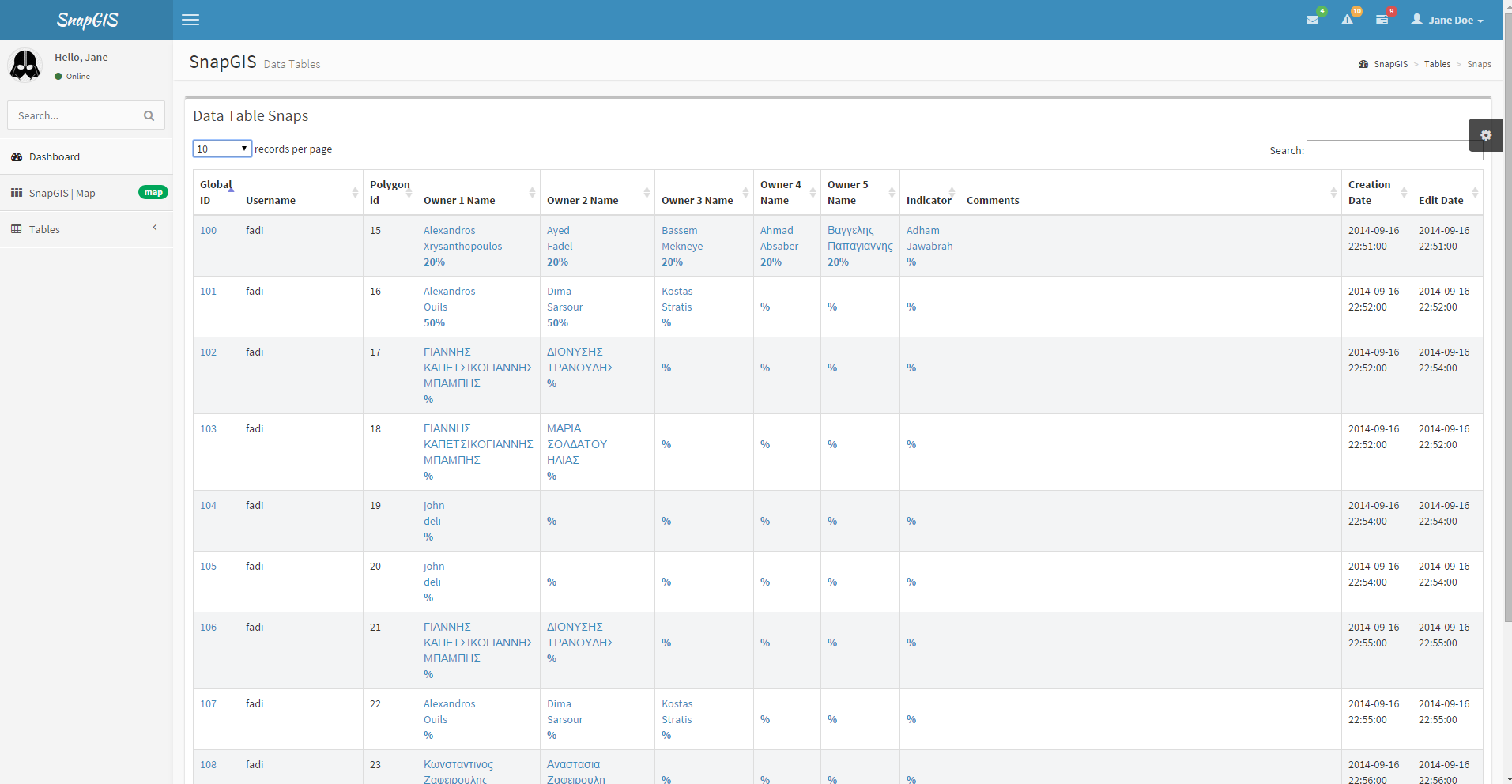The image size is (1512, 784).
Task: Open the warning notifications icon
Action: pos(1348,20)
